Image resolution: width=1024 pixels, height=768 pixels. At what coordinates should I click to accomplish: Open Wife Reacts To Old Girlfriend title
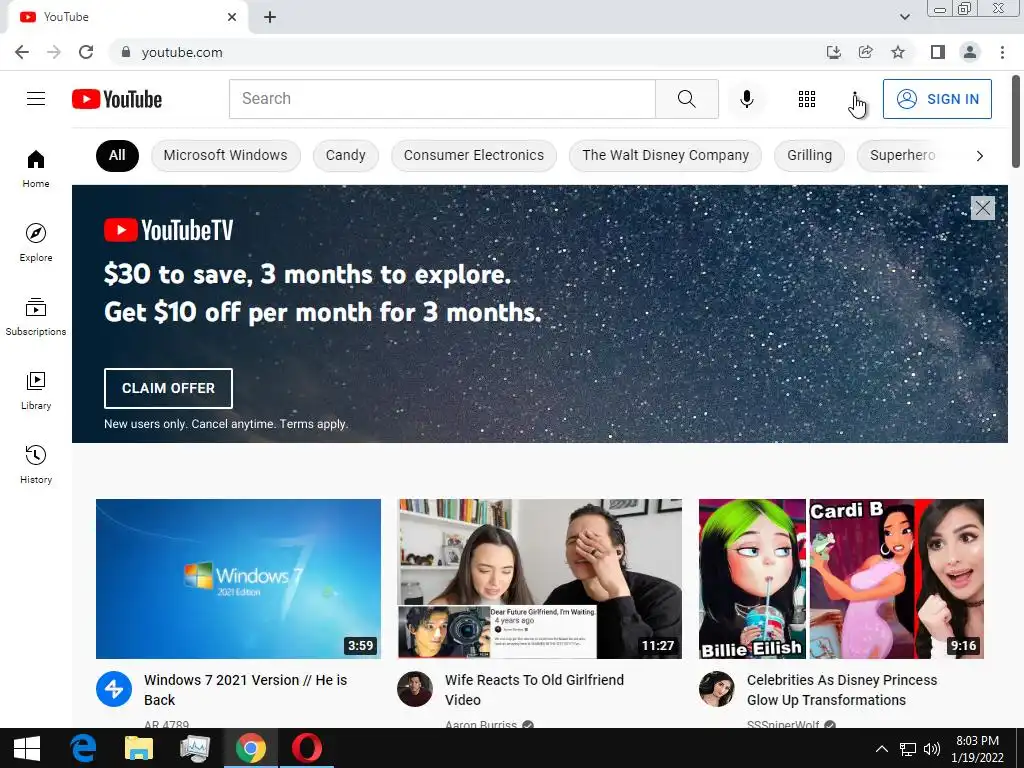(534, 690)
